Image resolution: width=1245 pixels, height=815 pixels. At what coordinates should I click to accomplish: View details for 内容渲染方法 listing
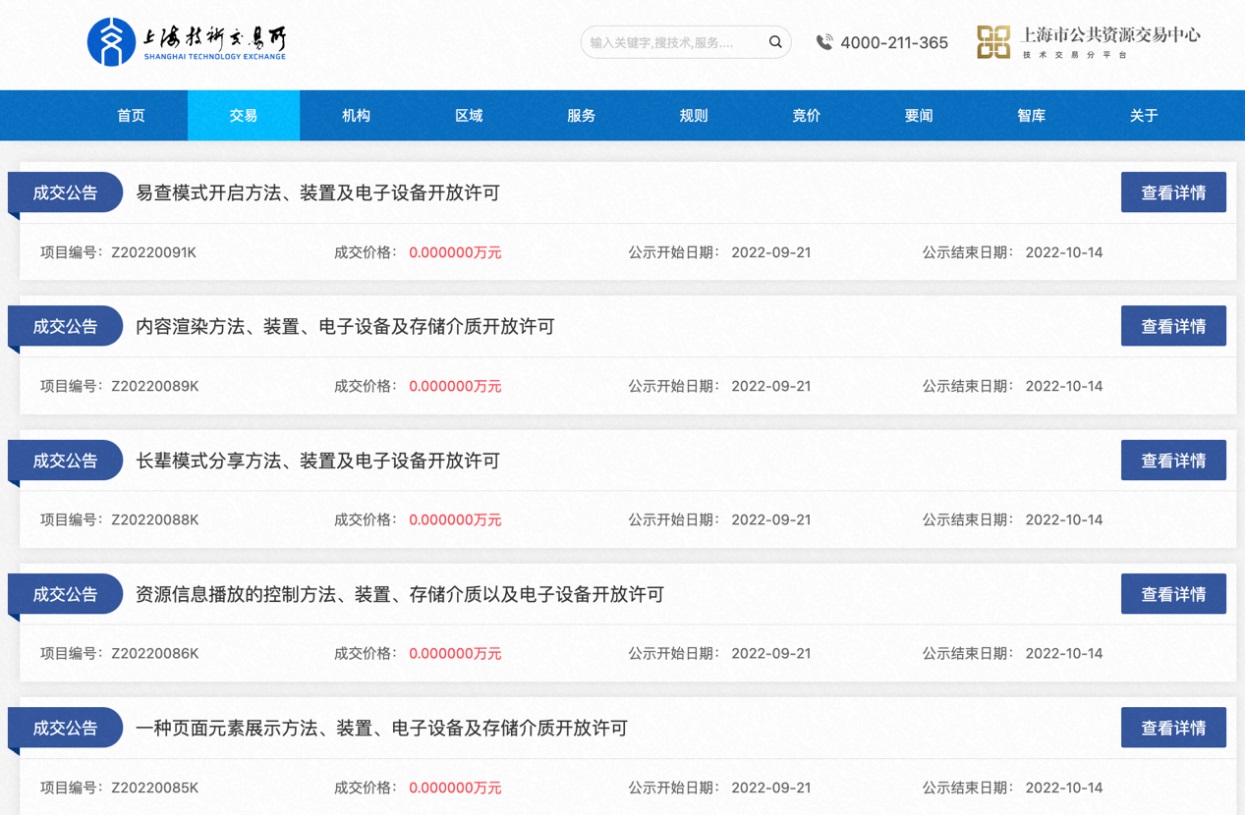click(x=1173, y=326)
